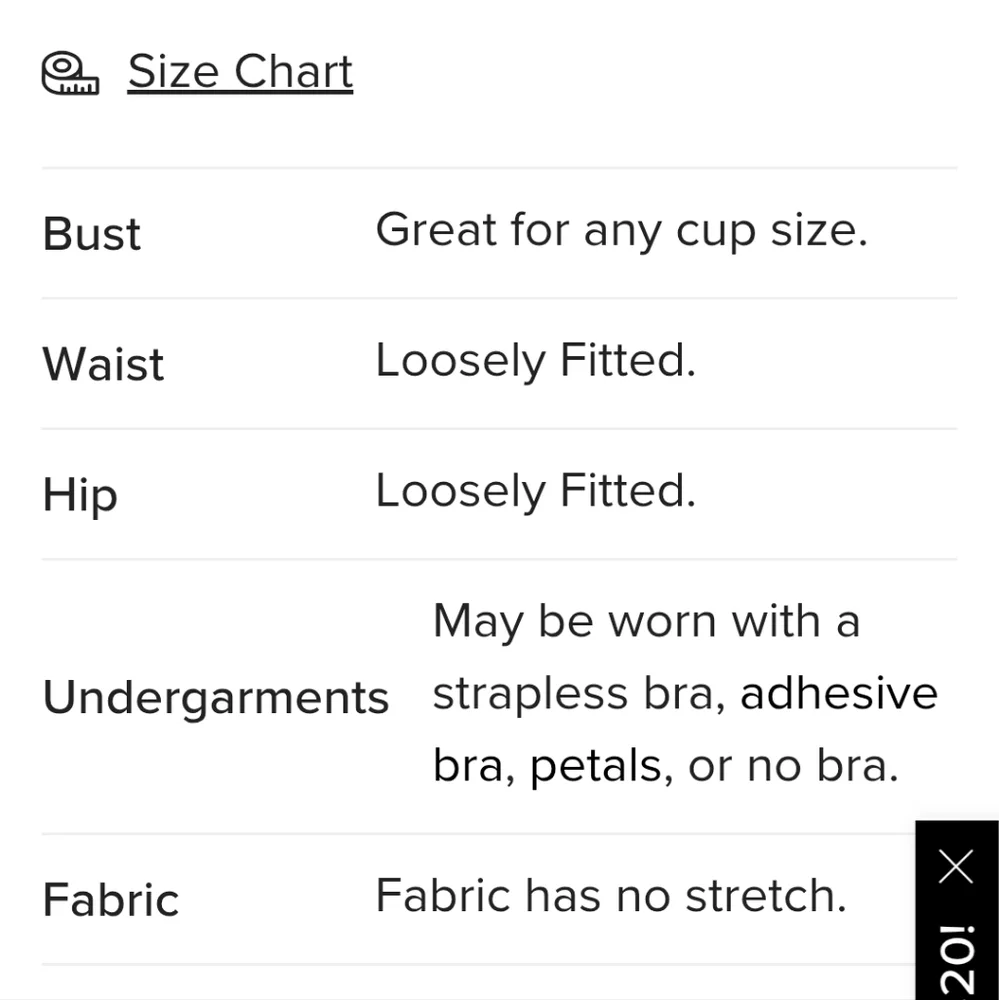Click the Waist row's 'Loosely Fitted' value
Viewport: 999px width, 1000px height.
tap(535, 361)
